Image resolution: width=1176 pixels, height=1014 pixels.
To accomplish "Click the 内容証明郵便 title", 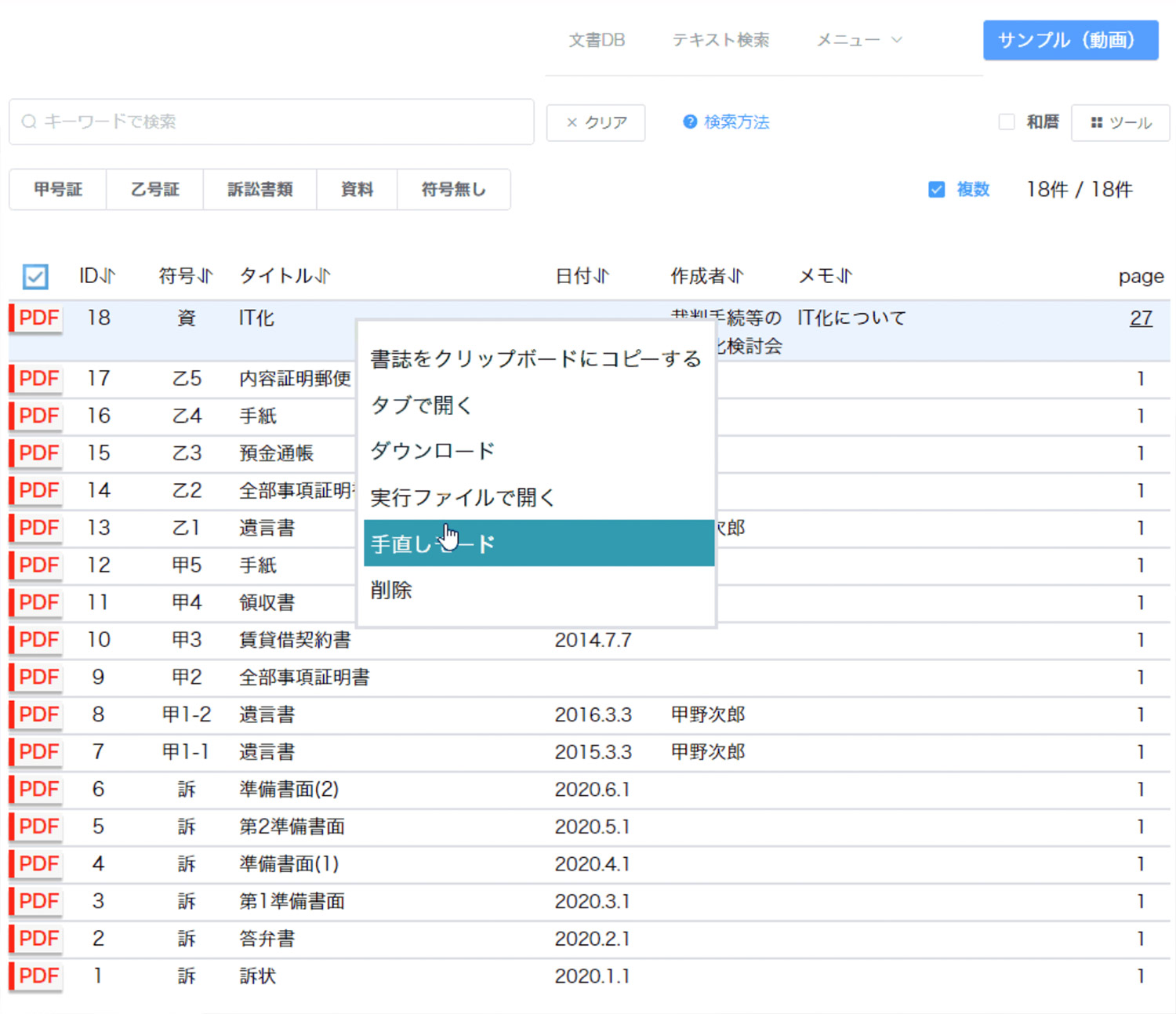I will (295, 379).
